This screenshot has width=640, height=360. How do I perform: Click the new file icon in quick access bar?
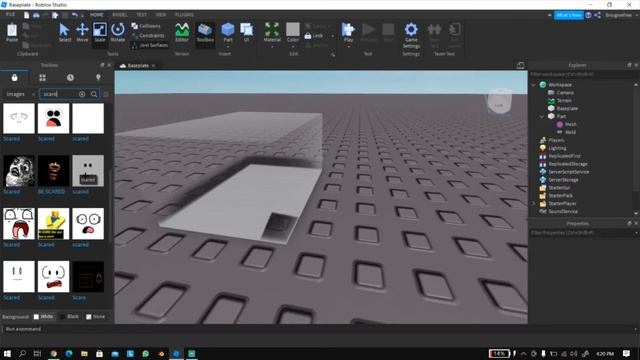(27, 15)
